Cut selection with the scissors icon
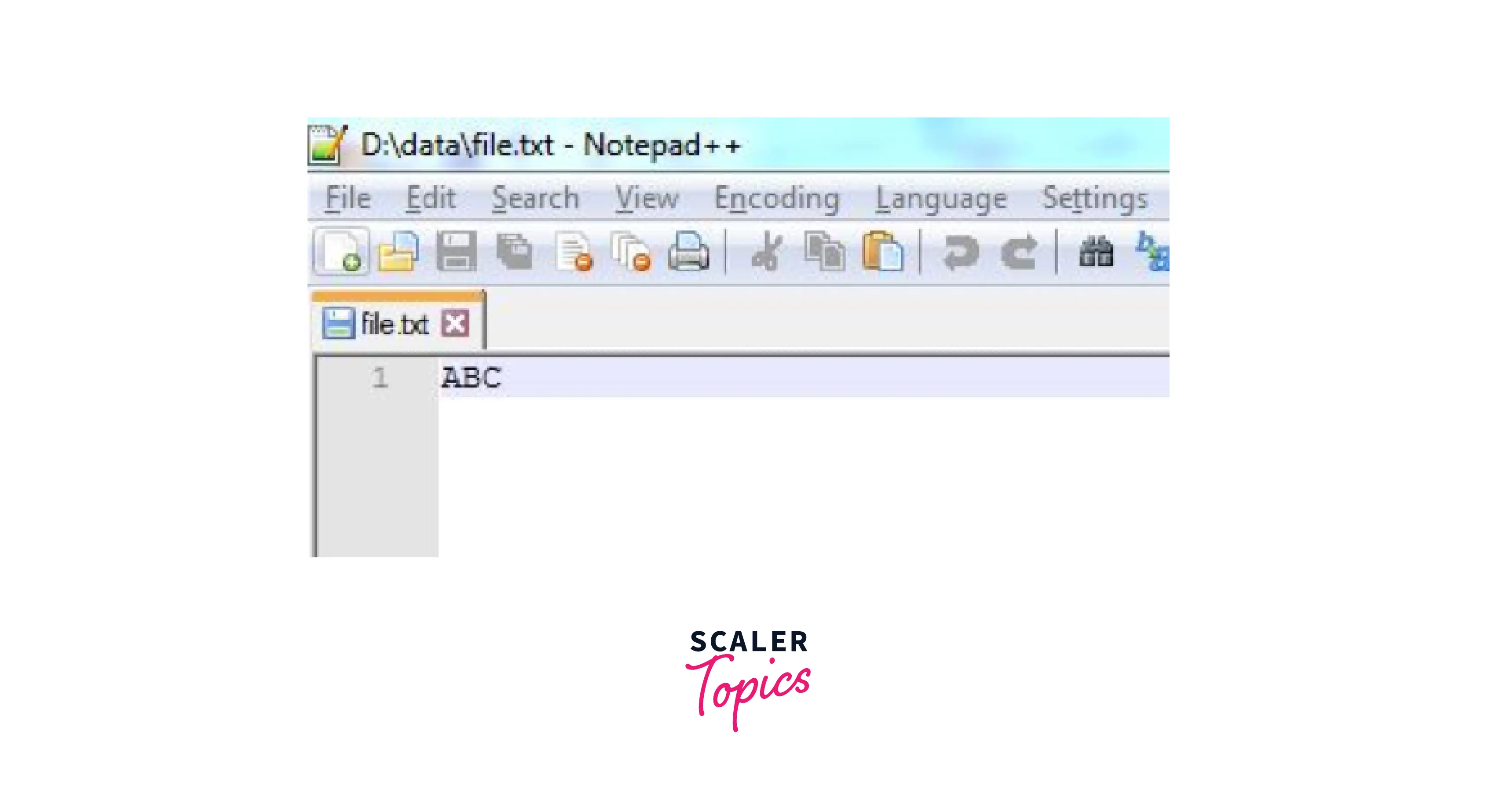Image resolution: width=1496 pixels, height=812 pixels. click(x=767, y=252)
